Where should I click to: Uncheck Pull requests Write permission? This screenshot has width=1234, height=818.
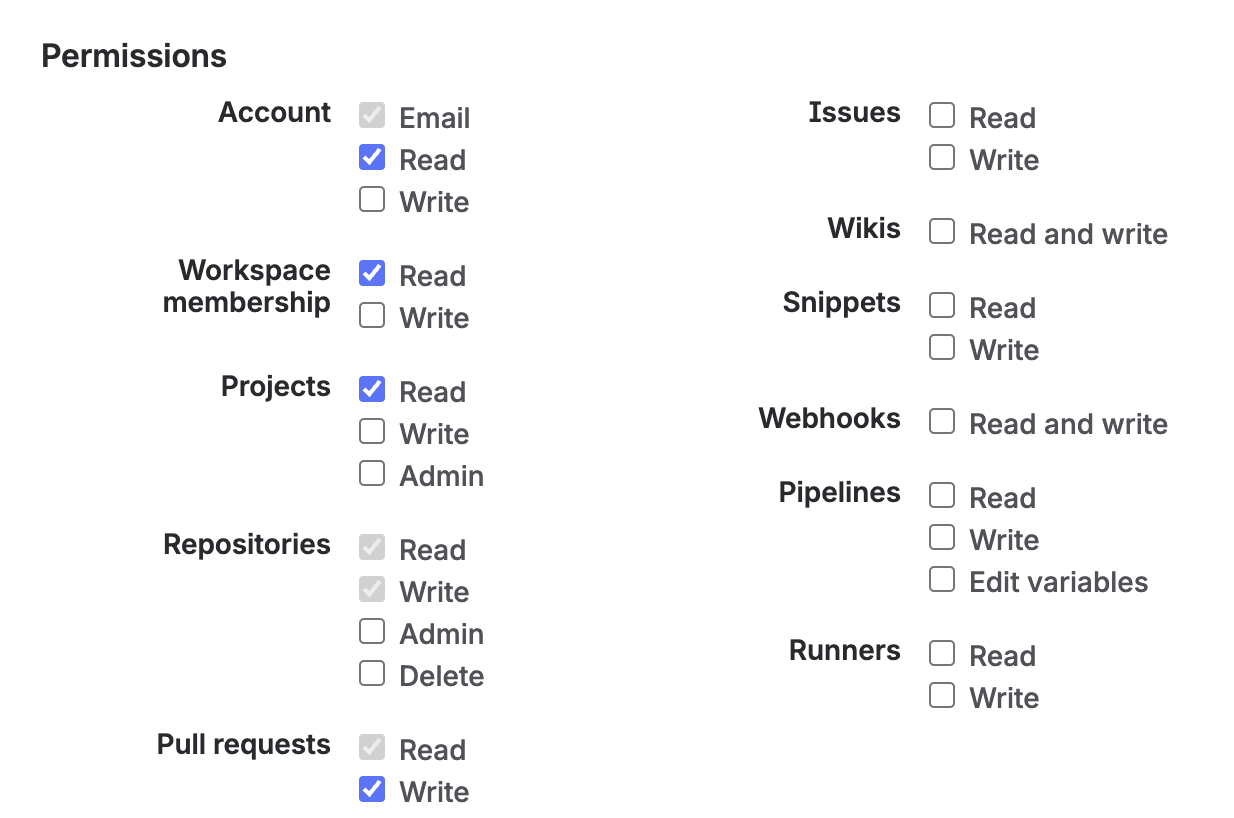point(372,790)
